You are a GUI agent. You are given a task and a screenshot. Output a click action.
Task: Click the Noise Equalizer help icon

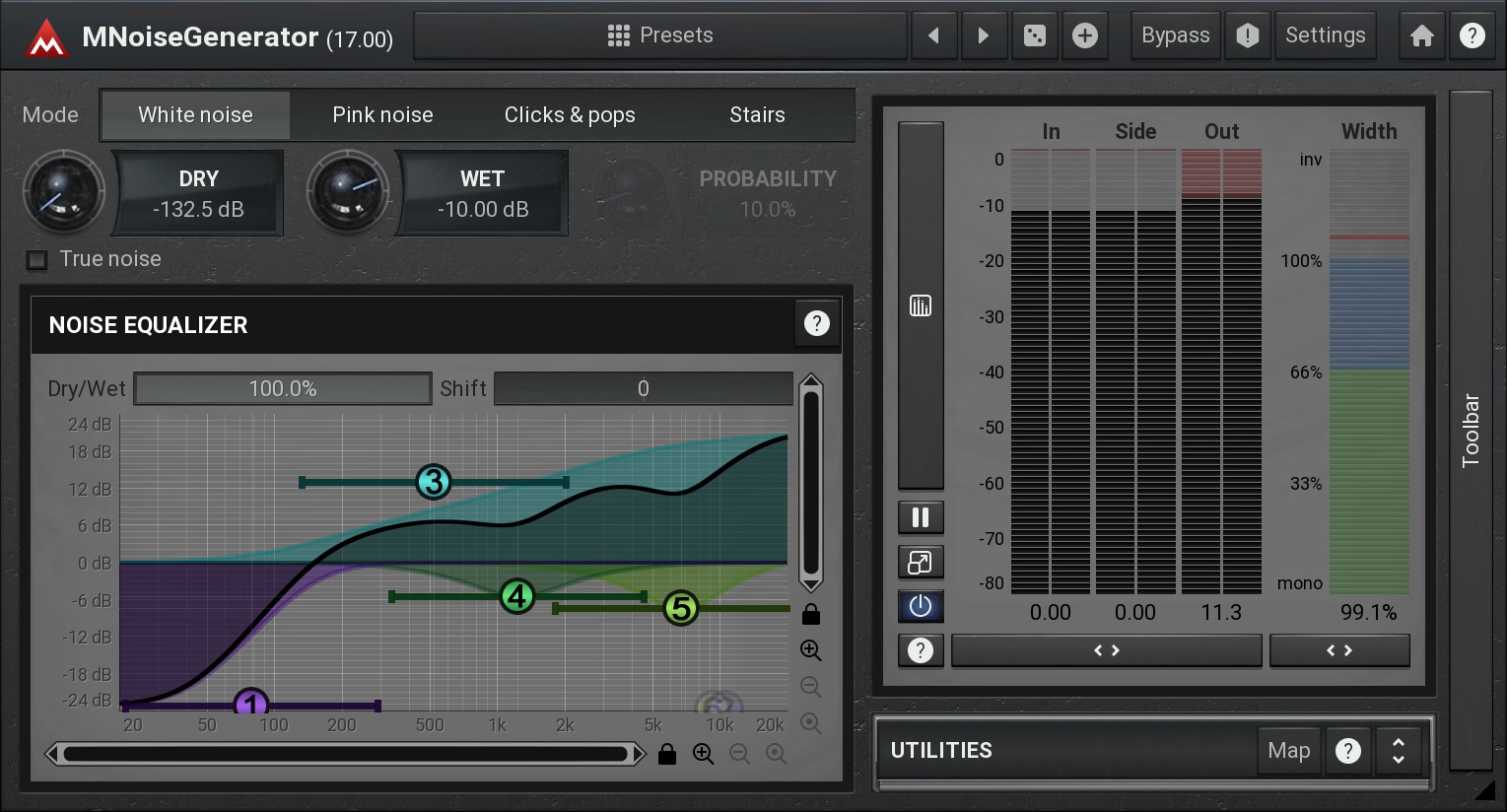[816, 324]
